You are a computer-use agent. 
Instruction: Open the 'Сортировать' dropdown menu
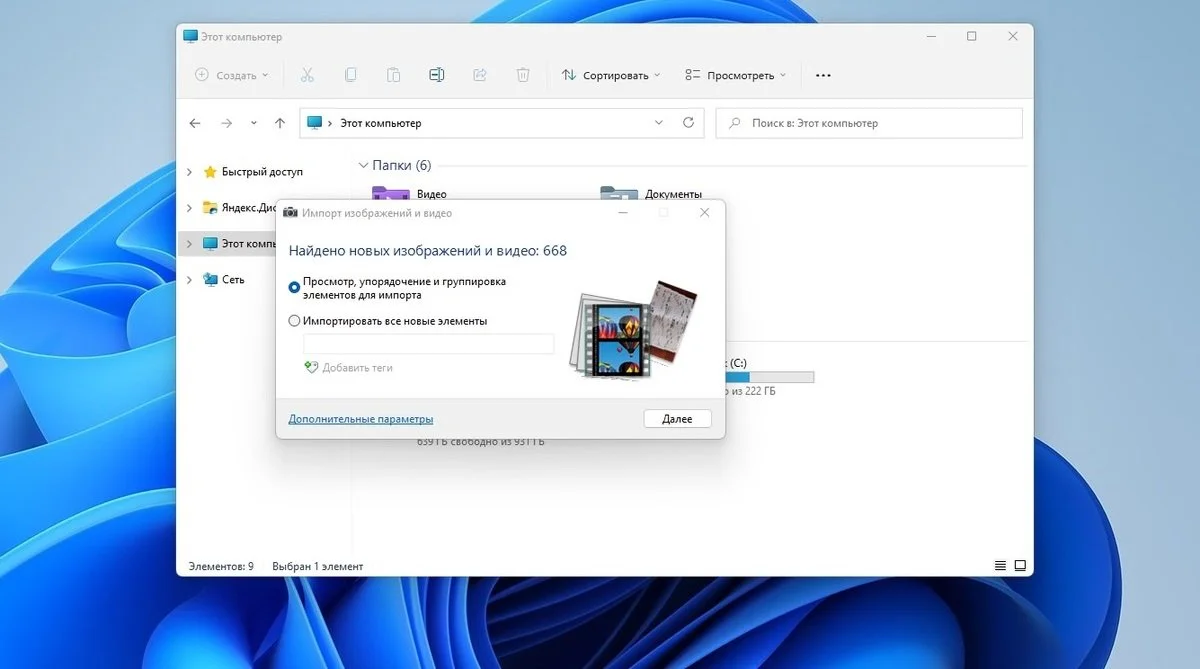point(611,75)
